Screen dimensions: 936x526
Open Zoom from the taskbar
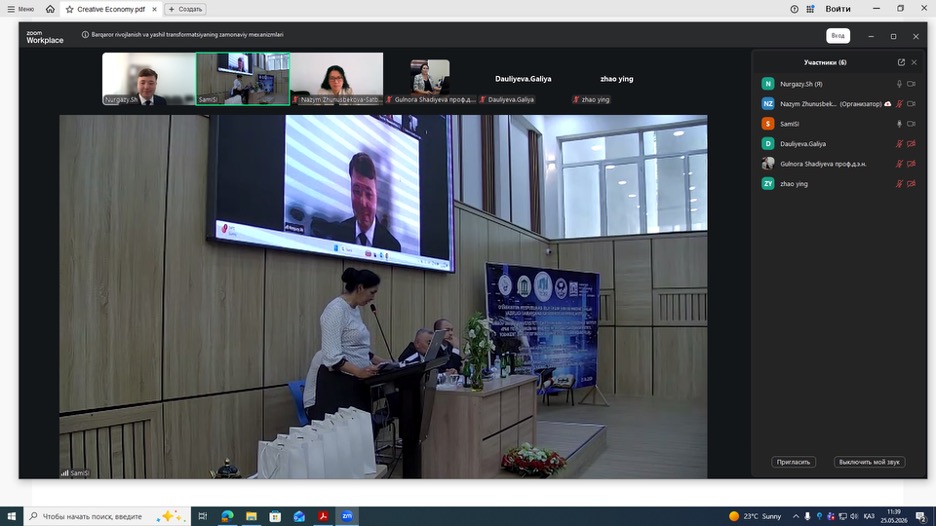click(347, 516)
